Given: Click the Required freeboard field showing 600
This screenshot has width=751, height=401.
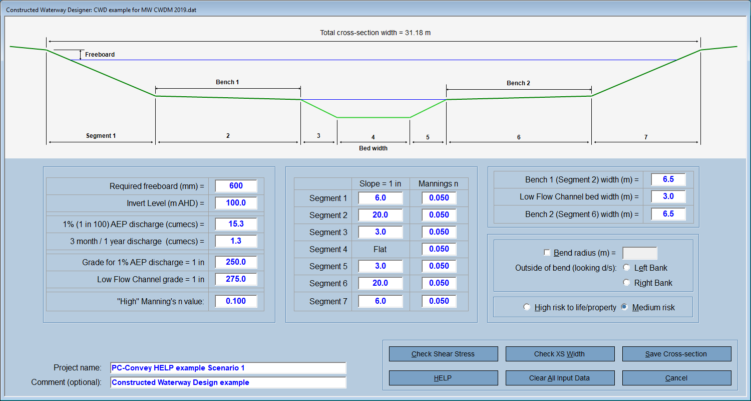Looking at the screenshot, I should [x=236, y=186].
